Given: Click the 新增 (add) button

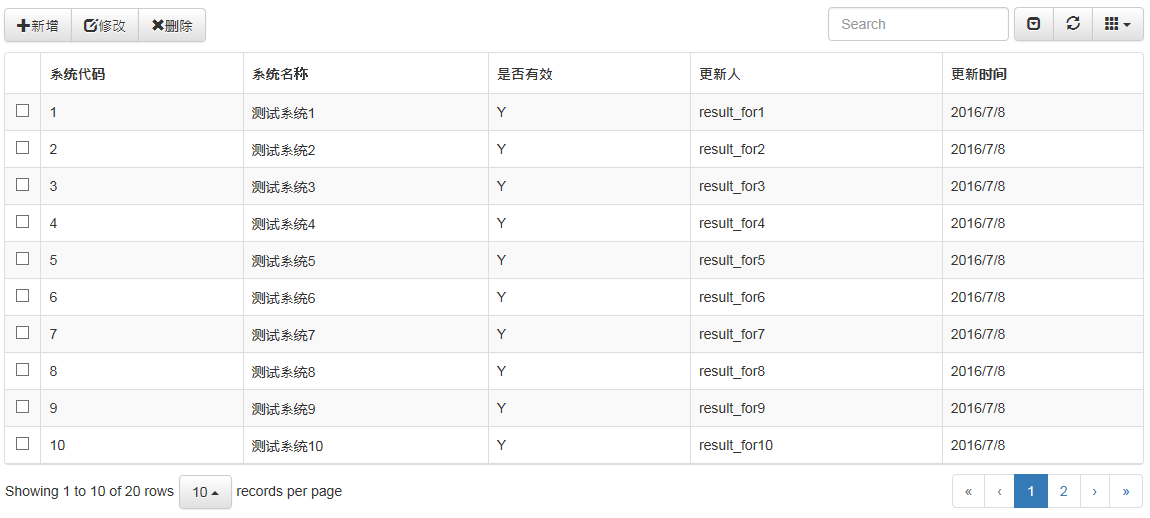Looking at the screenshot, I should point(38,25).
